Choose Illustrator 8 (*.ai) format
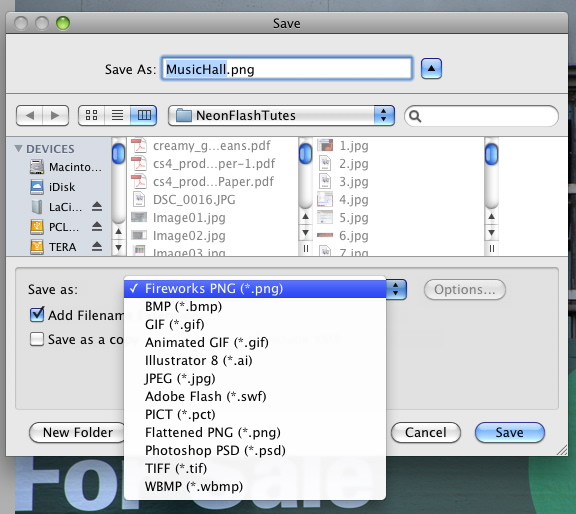This screenshot has height=514, width=576. pyautogui.click(x=255, y=360)
